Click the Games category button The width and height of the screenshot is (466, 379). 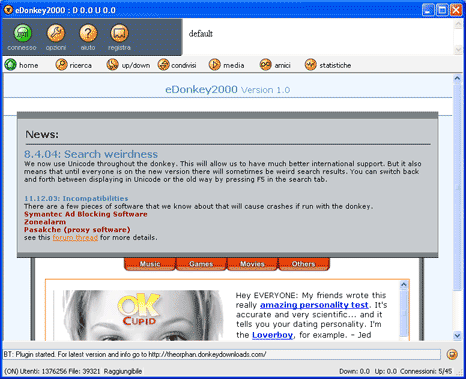pos(201,264)
